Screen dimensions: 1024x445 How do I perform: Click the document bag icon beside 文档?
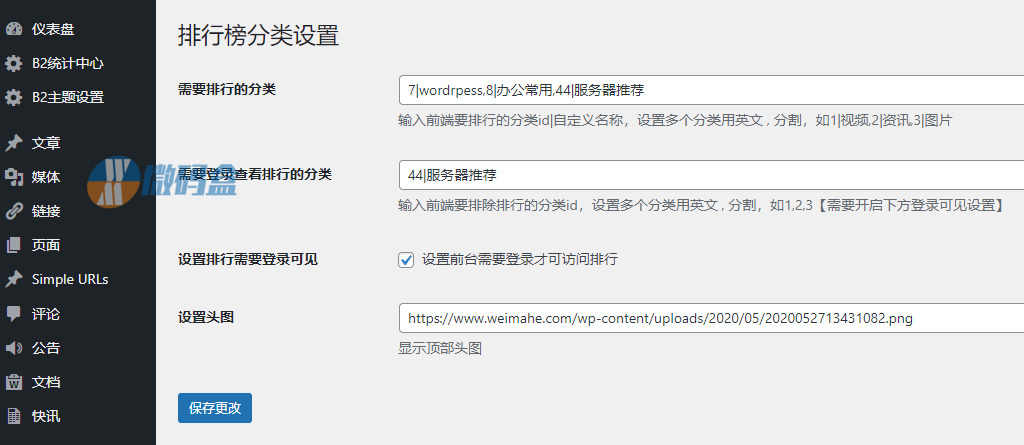14,382
